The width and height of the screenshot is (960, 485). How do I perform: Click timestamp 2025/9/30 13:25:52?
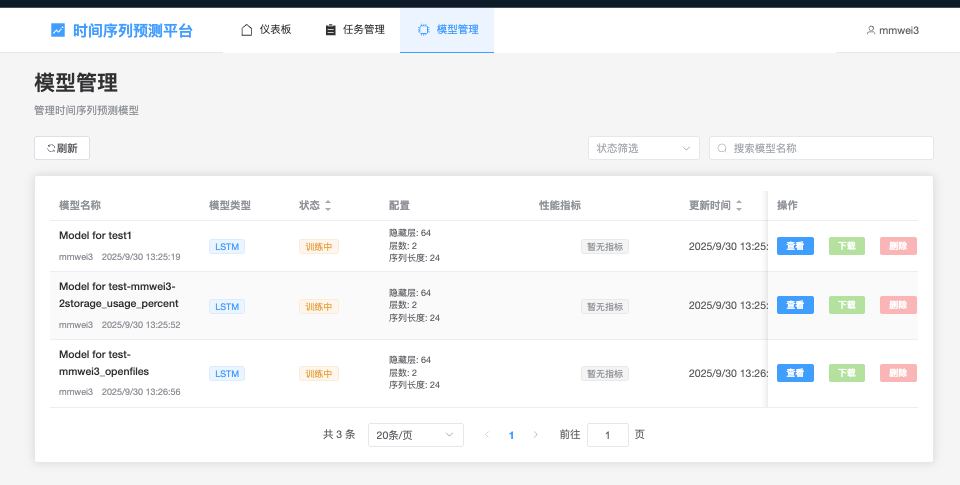tap(141, 325)
